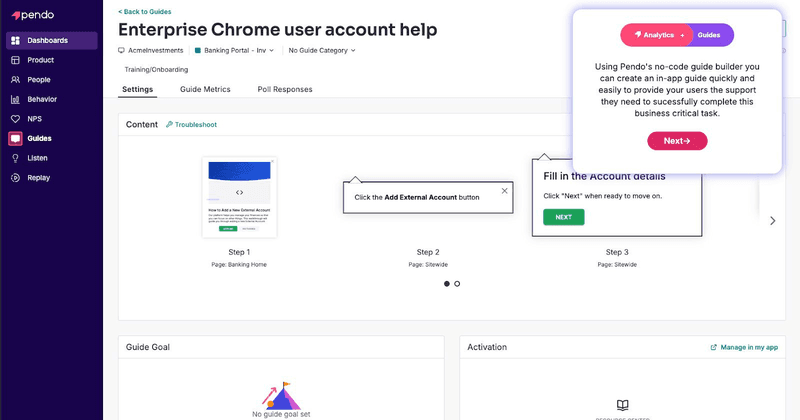Advance step carousel with right chevron
The height and width of the screenshot is (420, 800).
click(772, 220)
